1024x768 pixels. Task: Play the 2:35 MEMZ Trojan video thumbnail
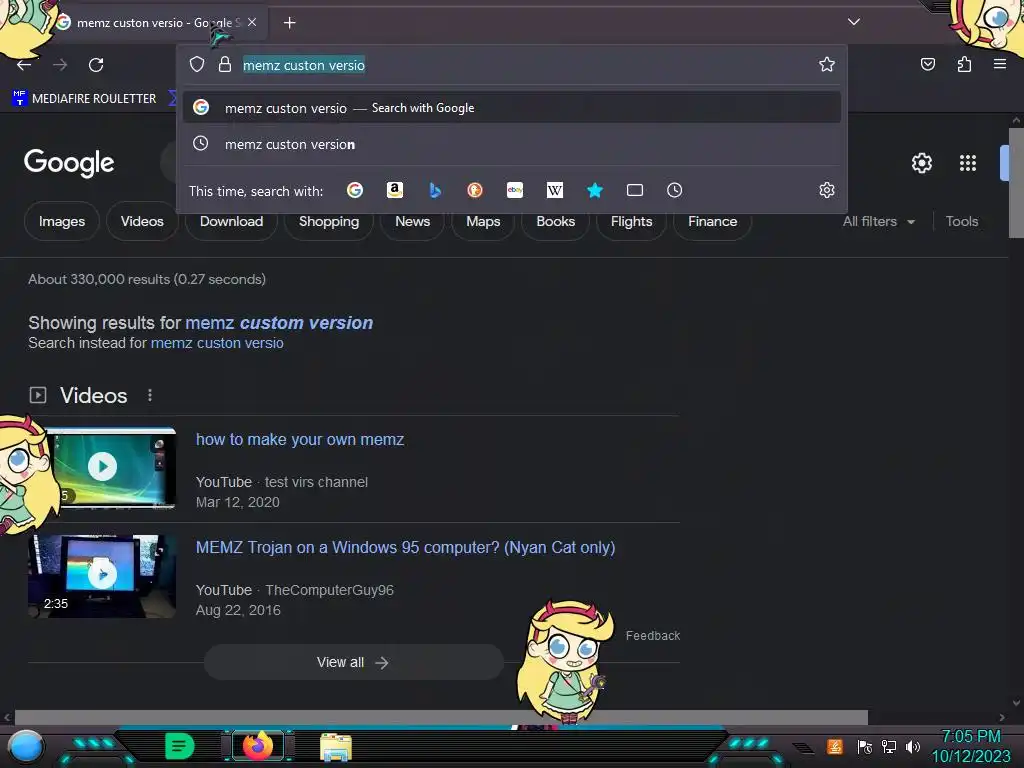click(x=103, y=575)
